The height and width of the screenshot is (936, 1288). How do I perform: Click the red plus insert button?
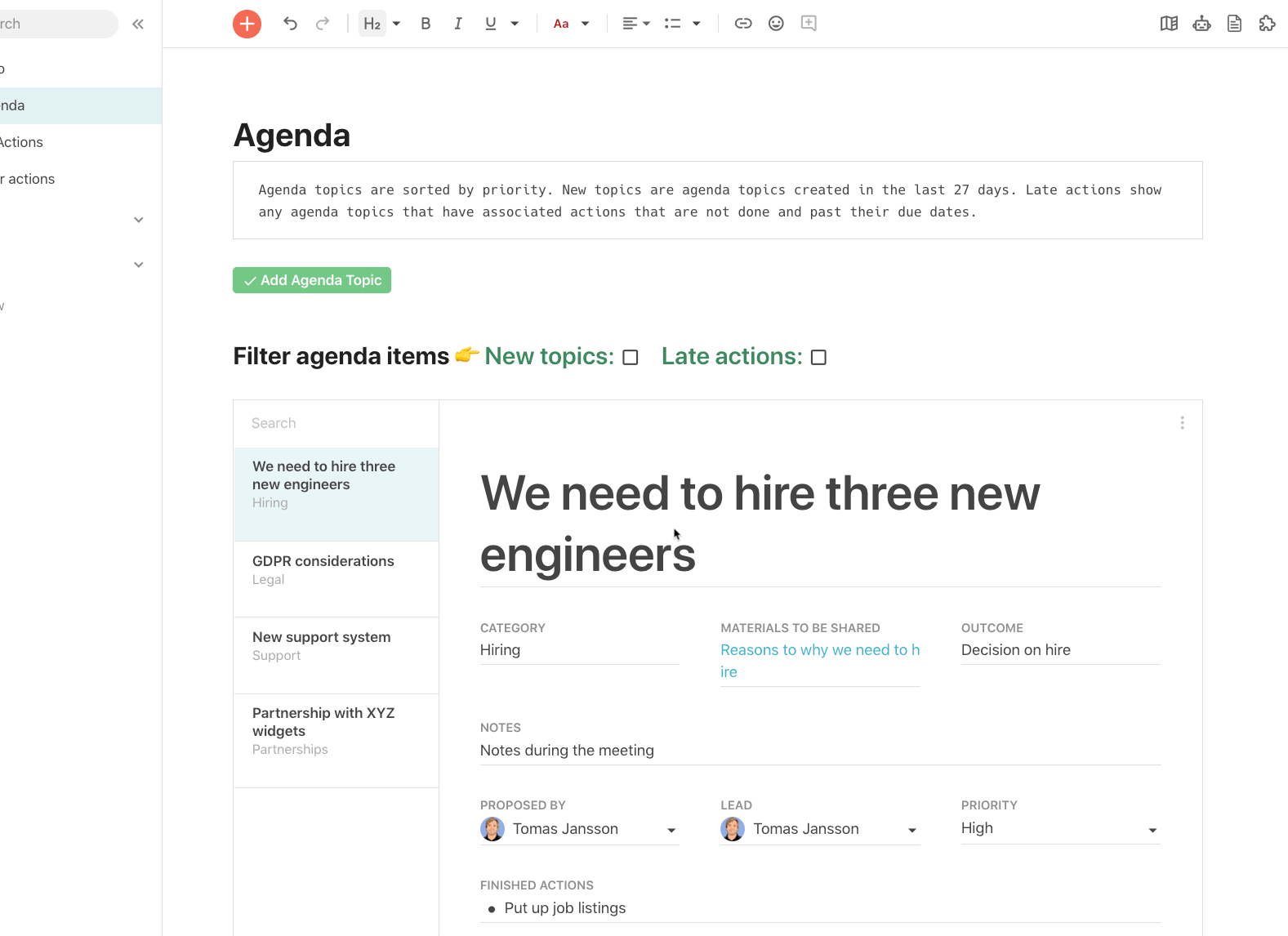(247, 24)
